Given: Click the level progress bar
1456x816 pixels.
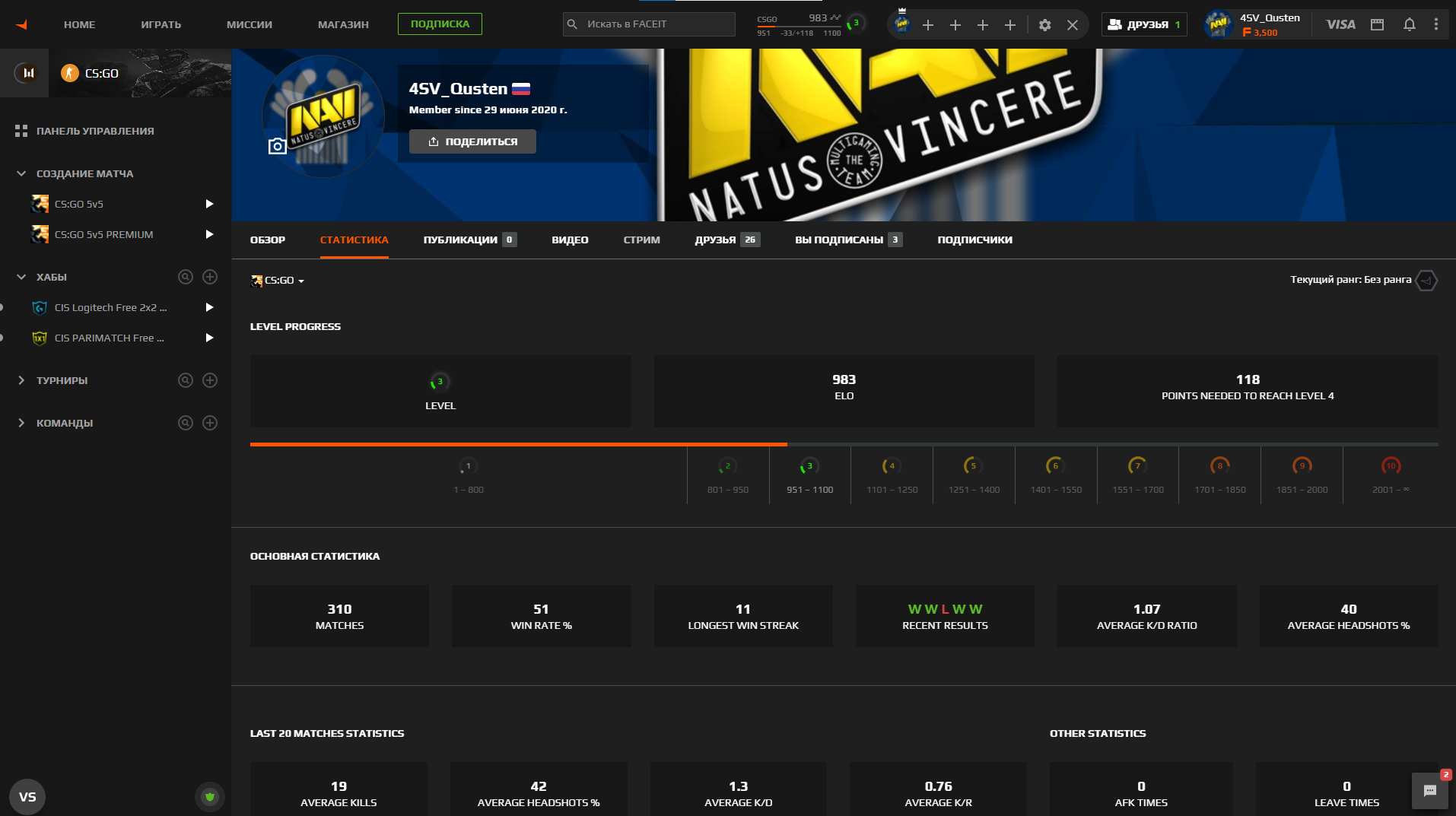Looking at the screenshot, I should coord(843,444).
